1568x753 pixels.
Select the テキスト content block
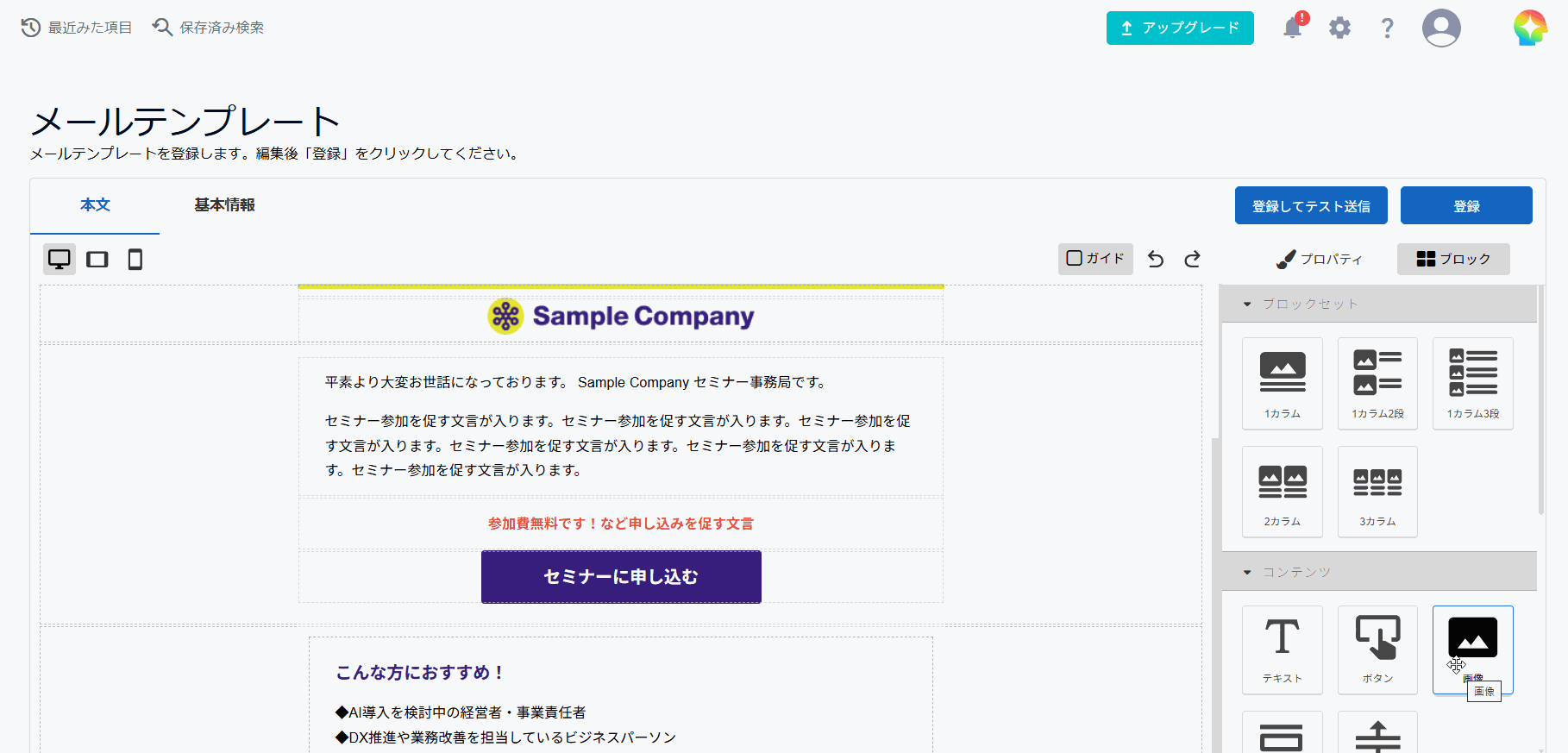[1283, 649]
